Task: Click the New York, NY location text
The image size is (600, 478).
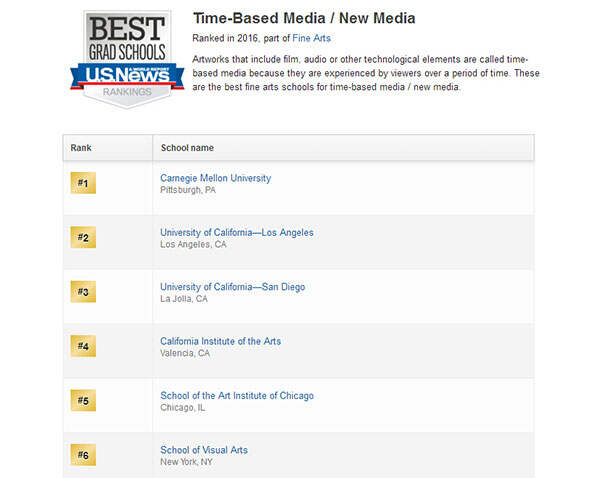Action: (x=186, y=462)
